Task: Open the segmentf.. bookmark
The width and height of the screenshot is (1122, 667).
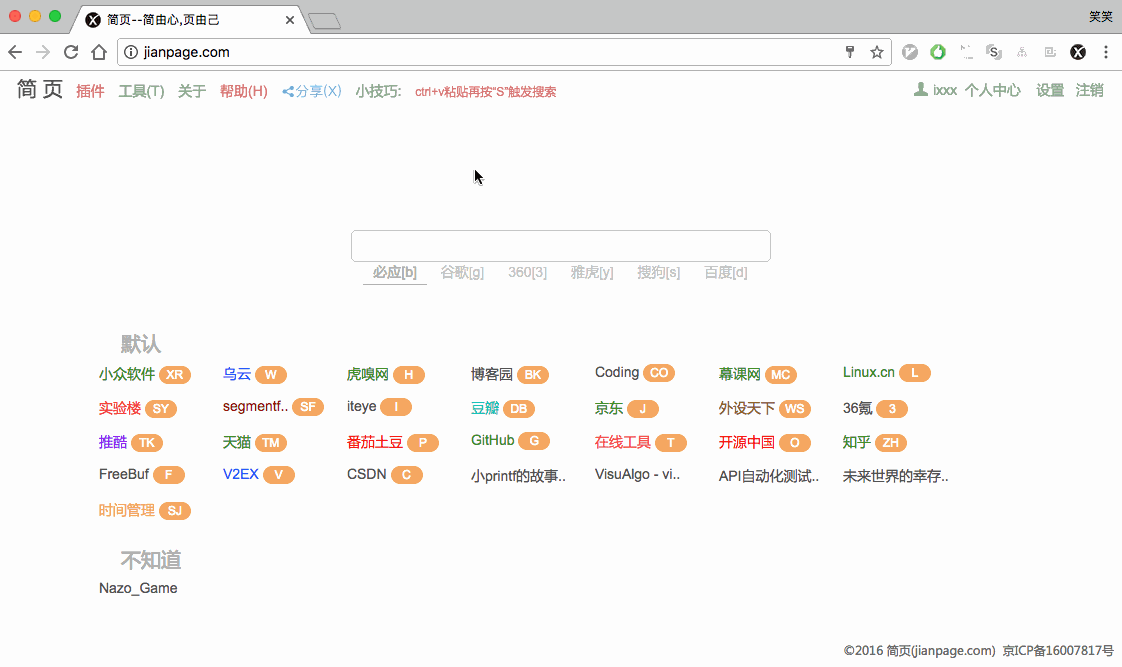Action: 255,406
